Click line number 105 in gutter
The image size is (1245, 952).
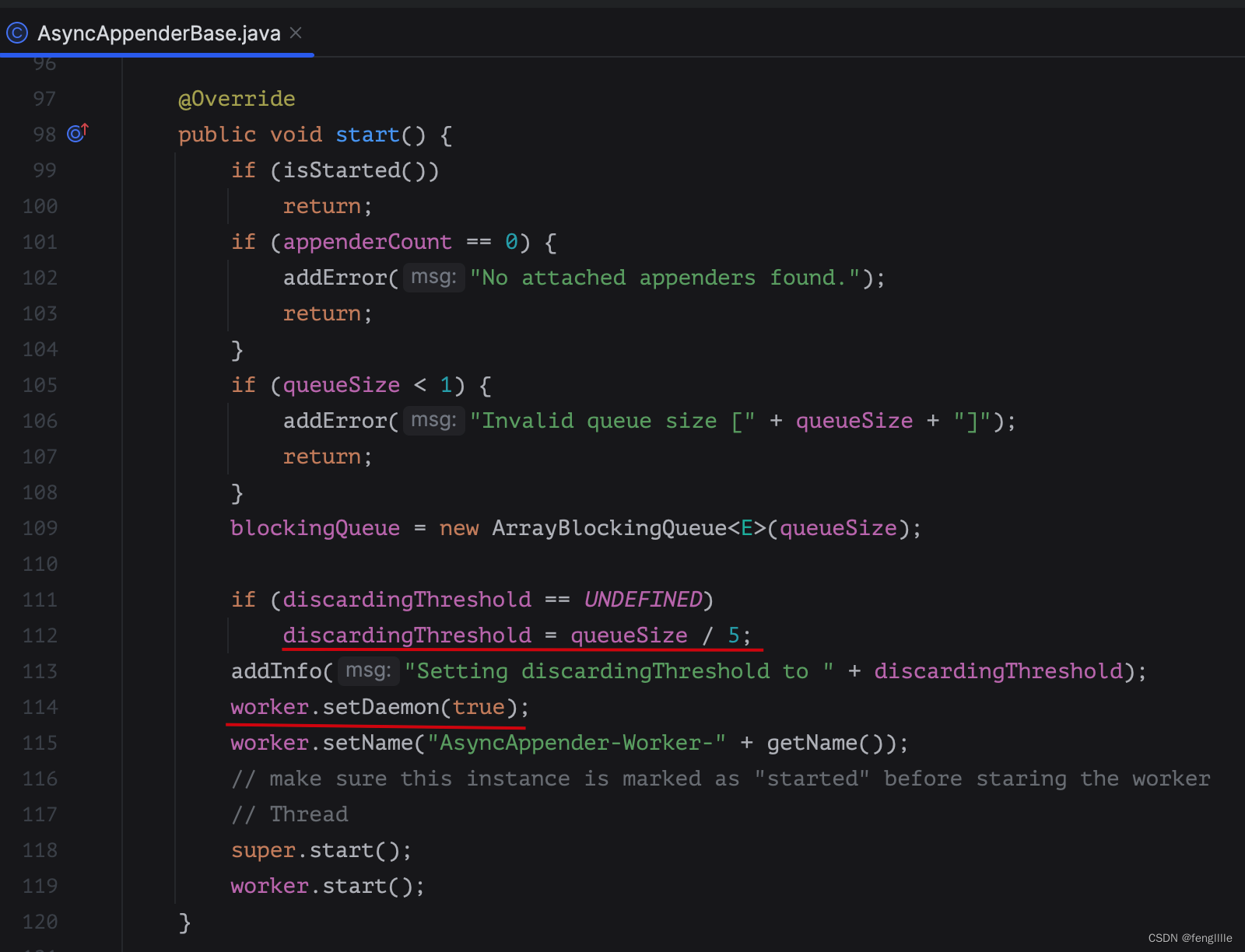tap(40, 385)
